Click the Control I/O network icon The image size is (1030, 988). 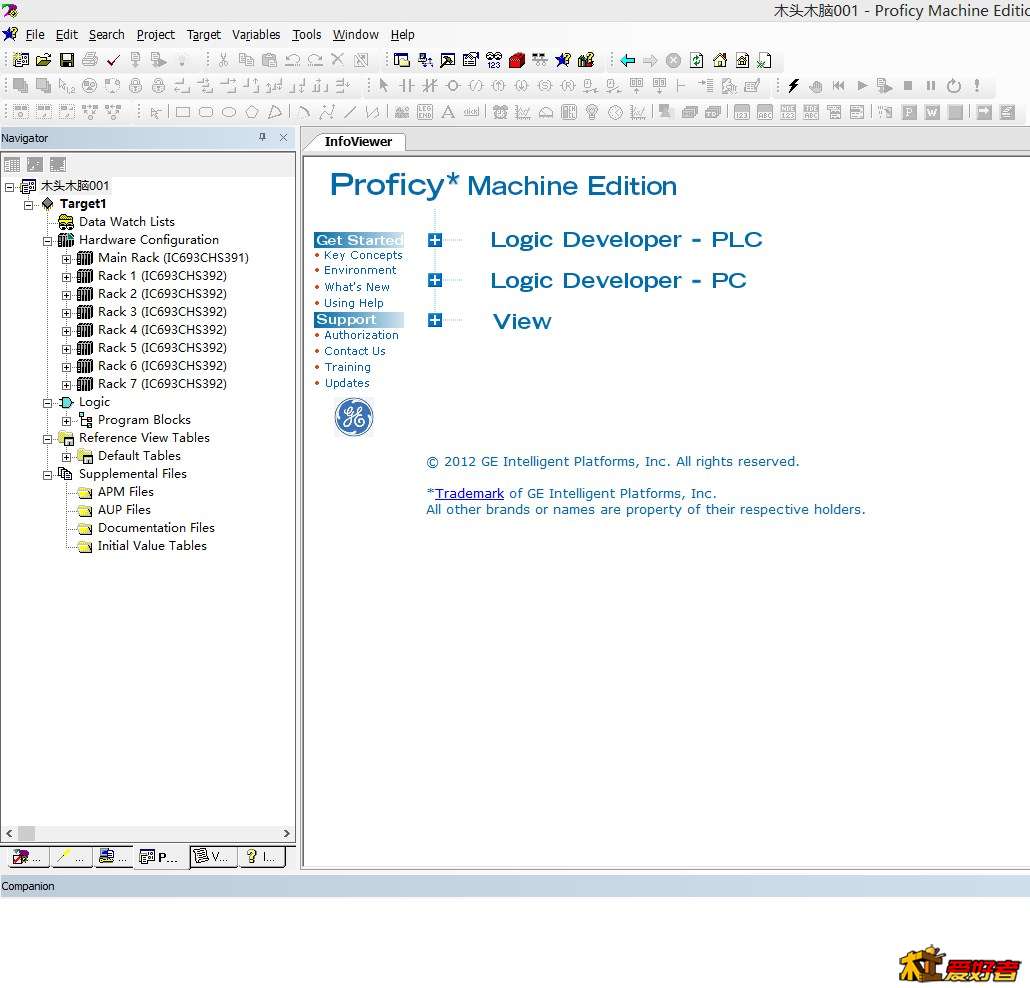[x=424, y=60]
